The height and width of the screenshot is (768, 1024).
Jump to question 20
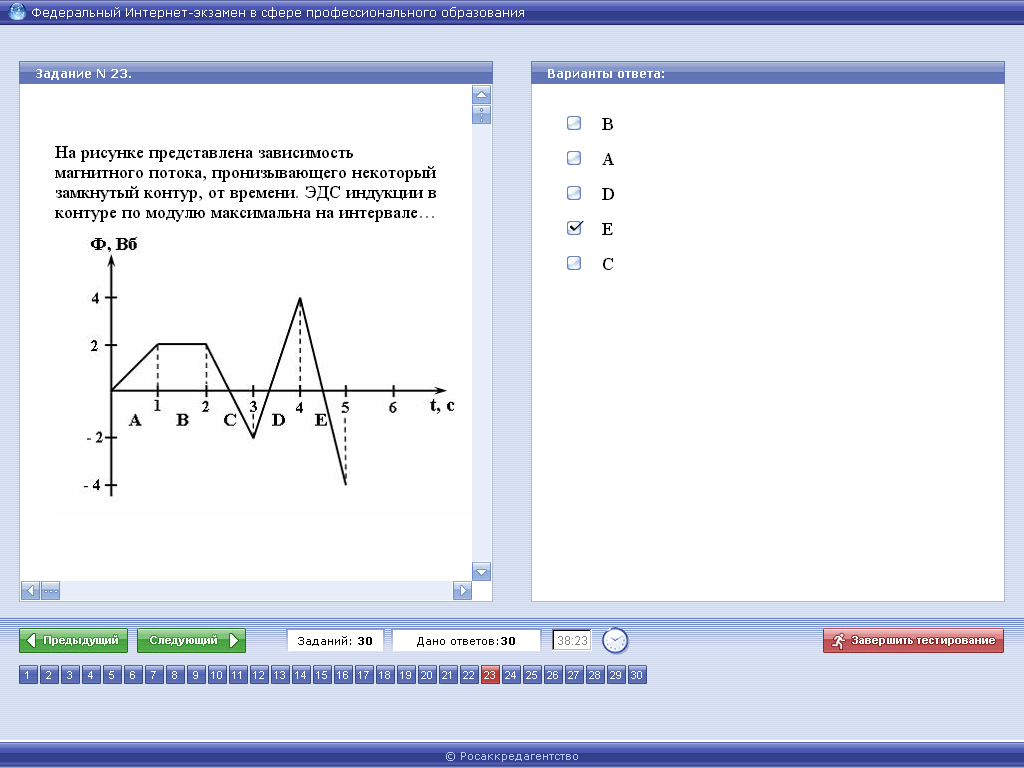coord(426,675)
